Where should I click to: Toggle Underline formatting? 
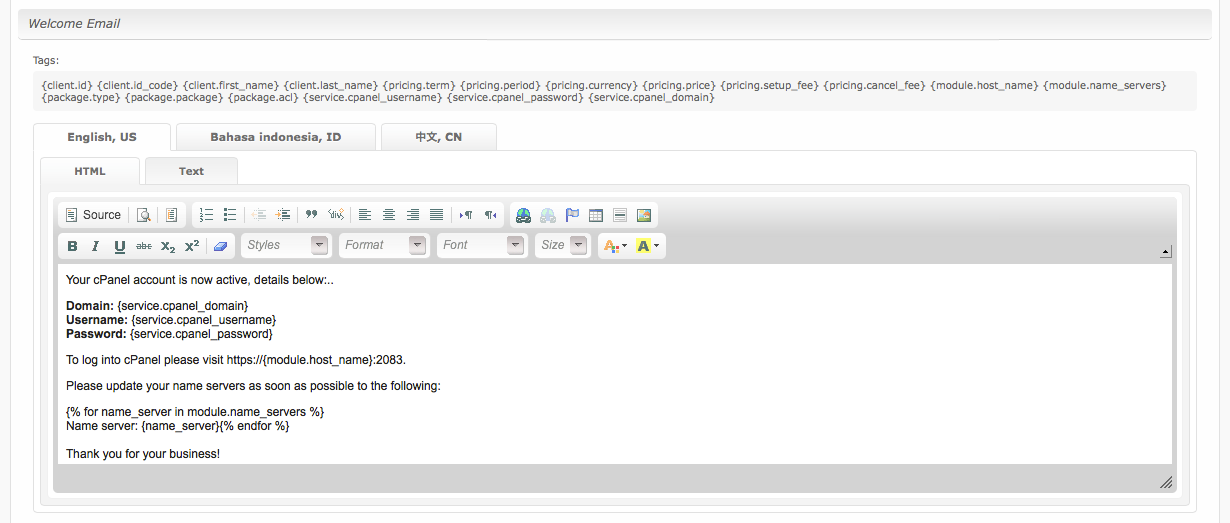point(120,245)
